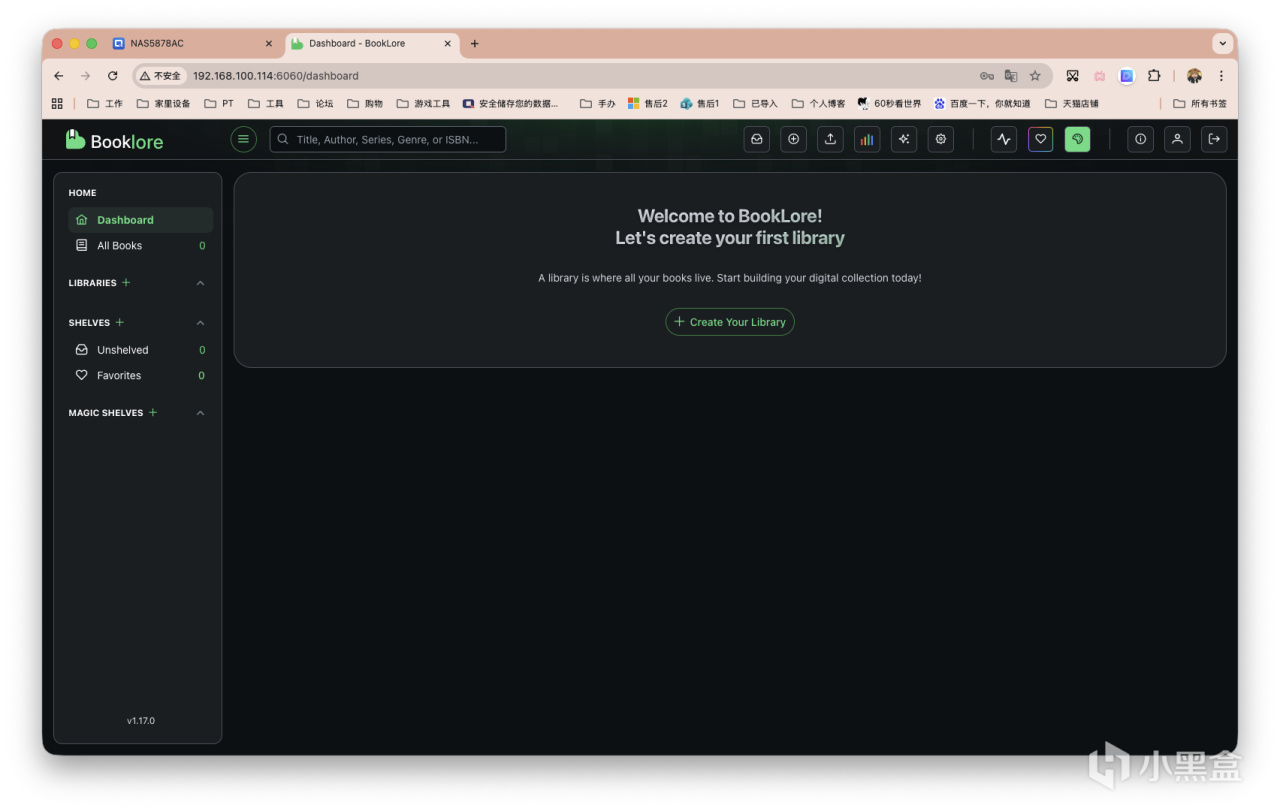1280x811 pixels.
Task: Open a new browser tab
Action: (x=475, y=44)
